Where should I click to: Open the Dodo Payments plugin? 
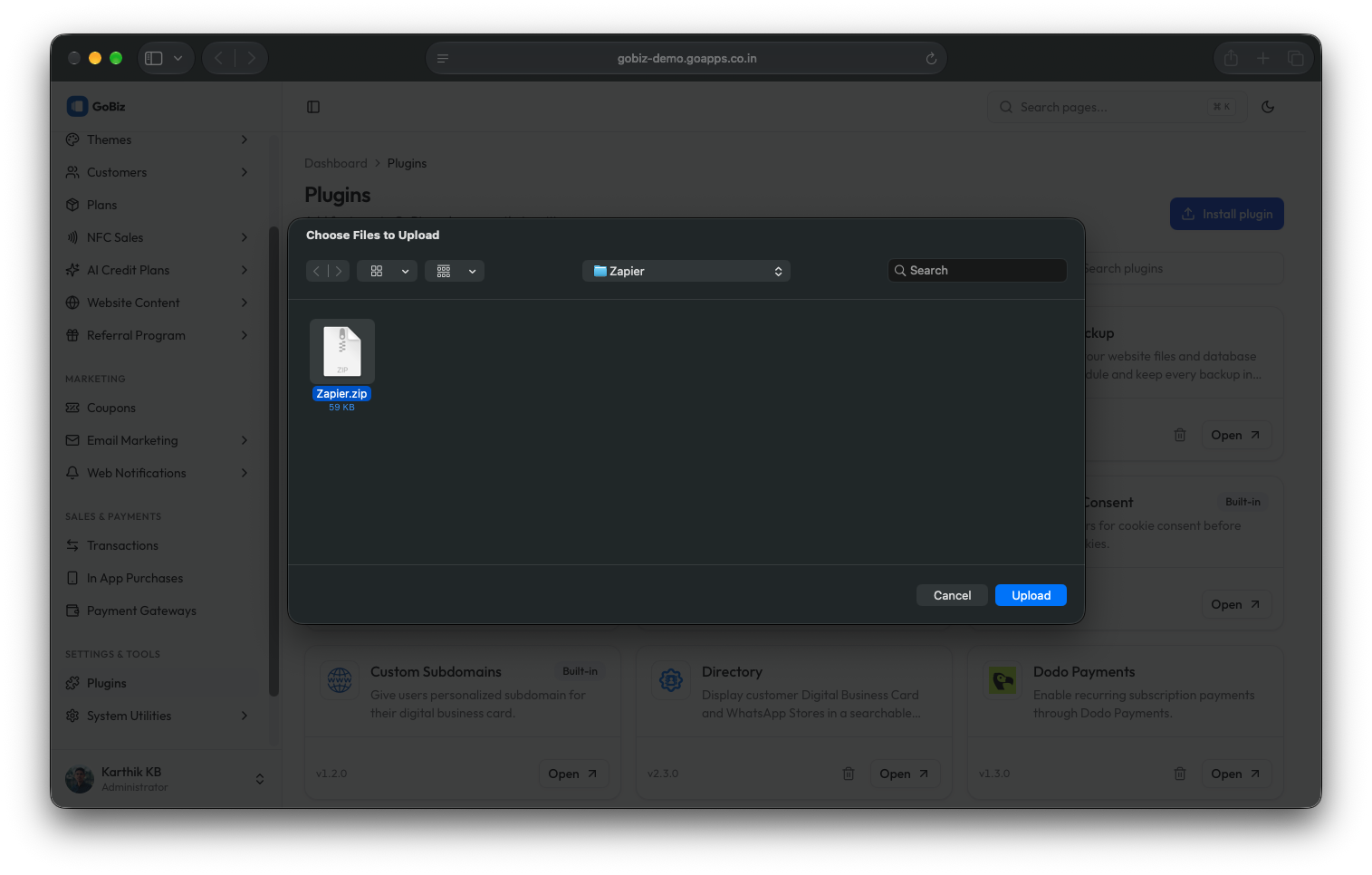[1235, 774]
